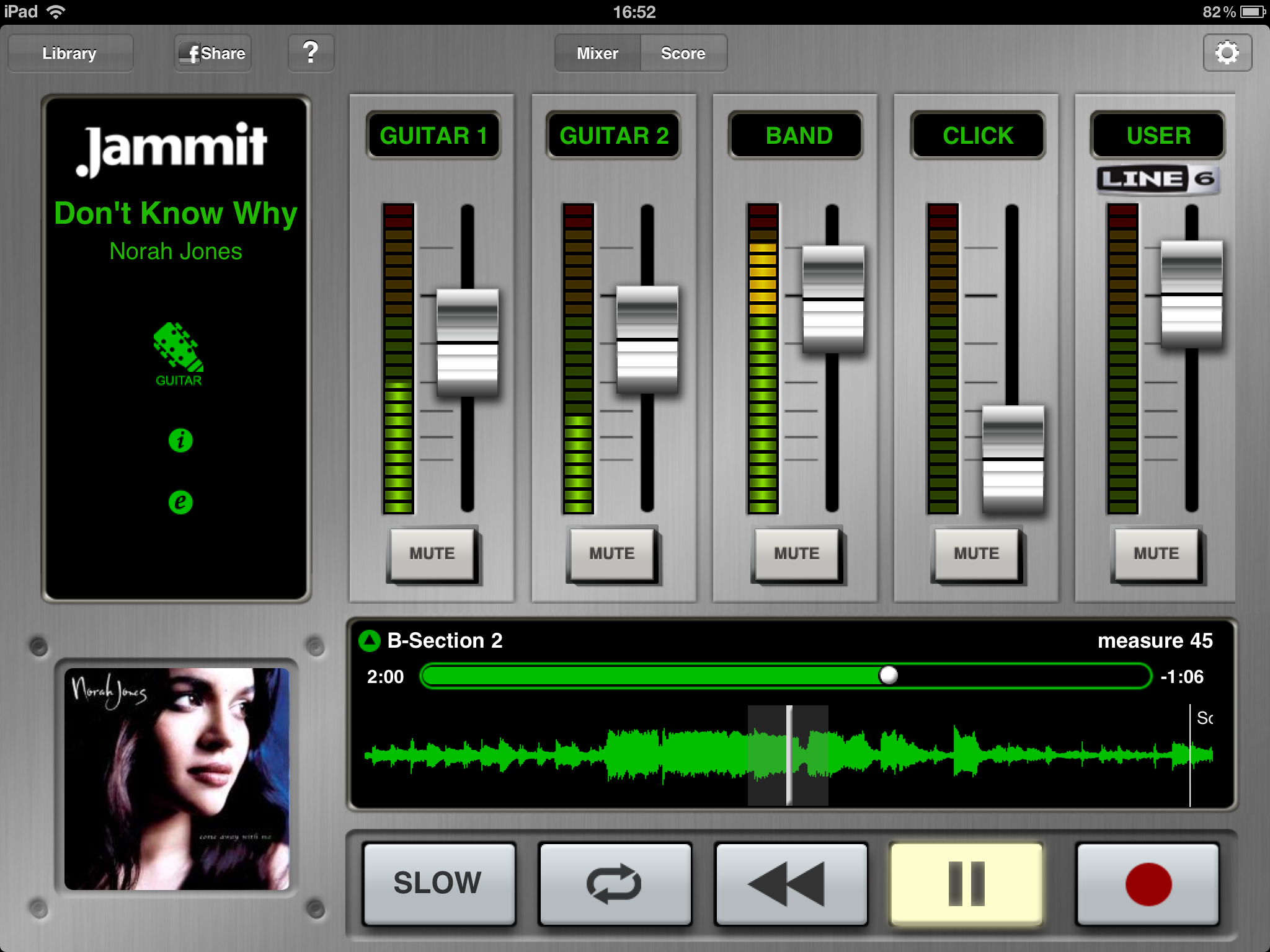The image size is (1270, 952).
Task: Tap the "B-Section 2" section name
Action: click(445, 640)
